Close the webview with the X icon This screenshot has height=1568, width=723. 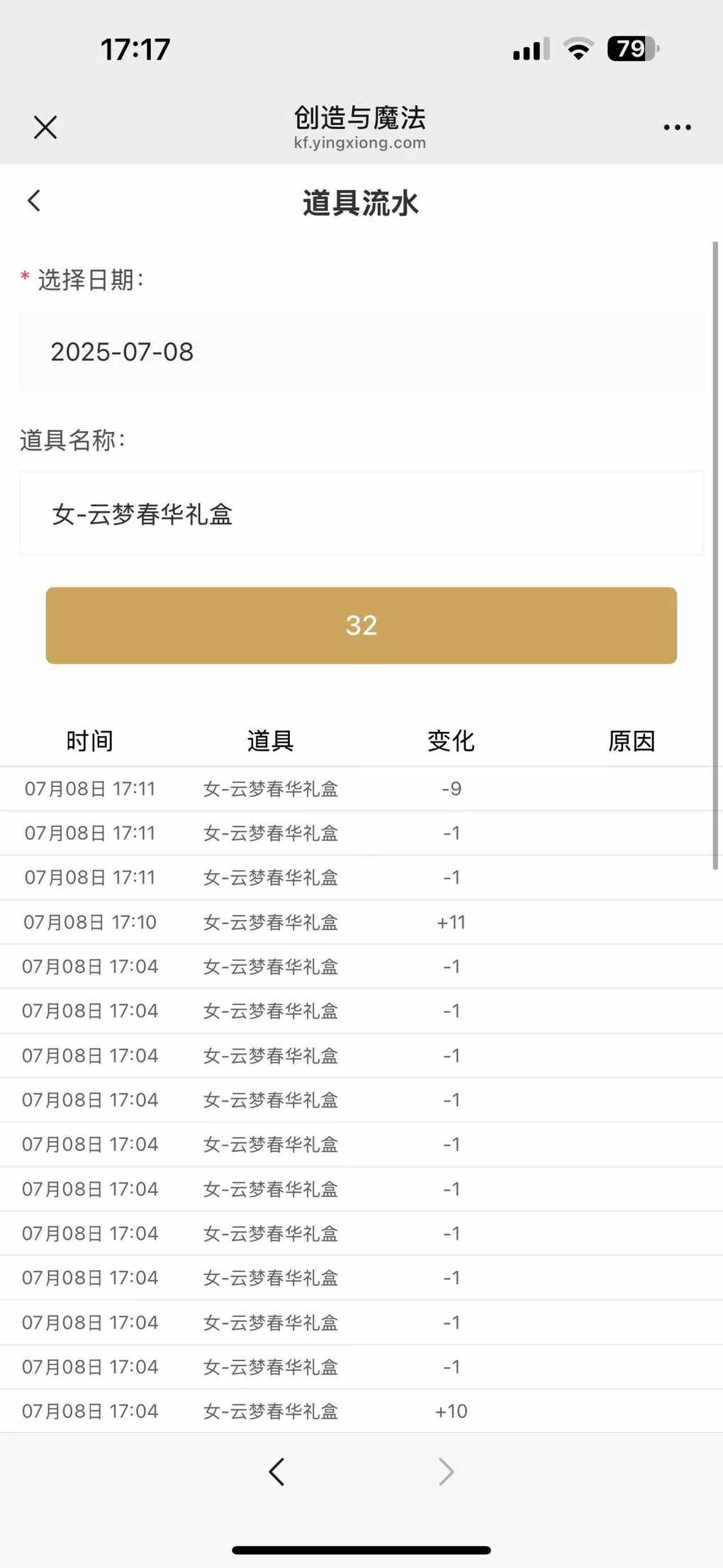click(x=45, y=128)
